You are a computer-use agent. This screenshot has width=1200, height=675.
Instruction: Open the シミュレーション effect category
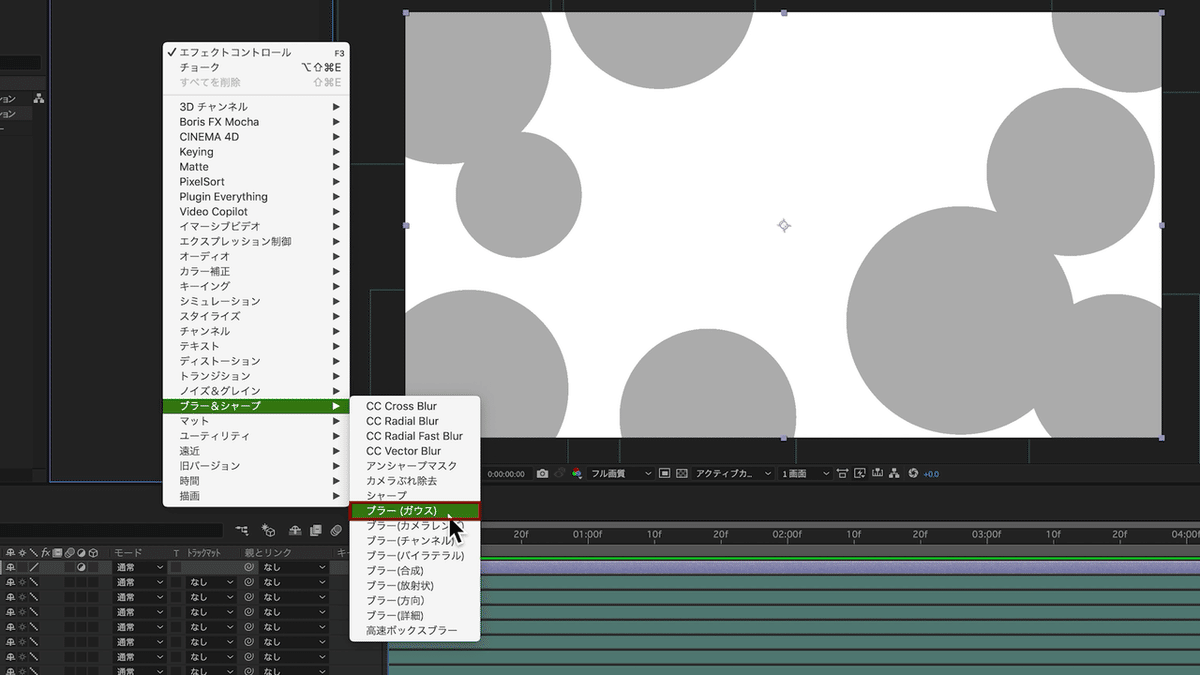tap(256, 301)
